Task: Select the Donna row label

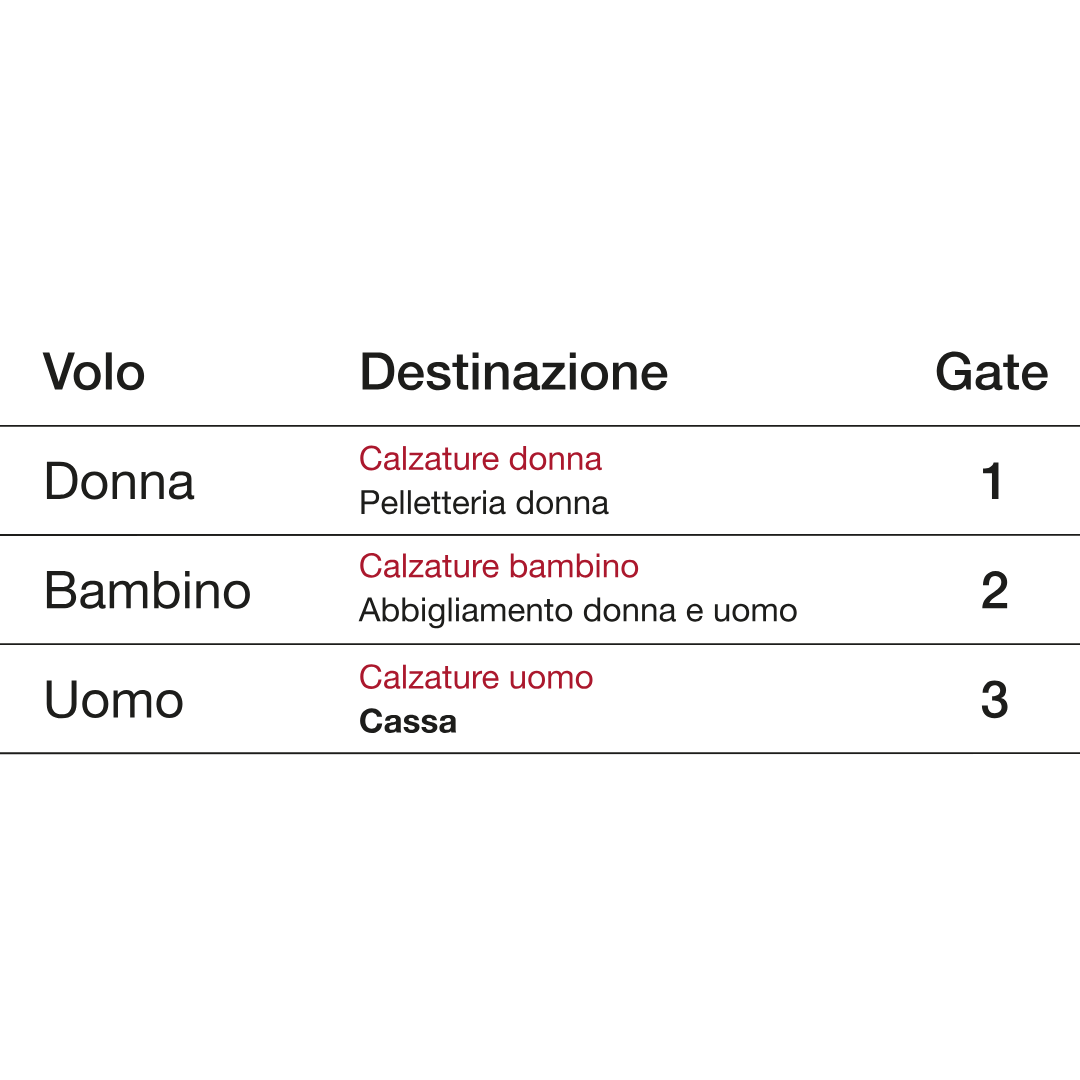Action: coord(119,482)
